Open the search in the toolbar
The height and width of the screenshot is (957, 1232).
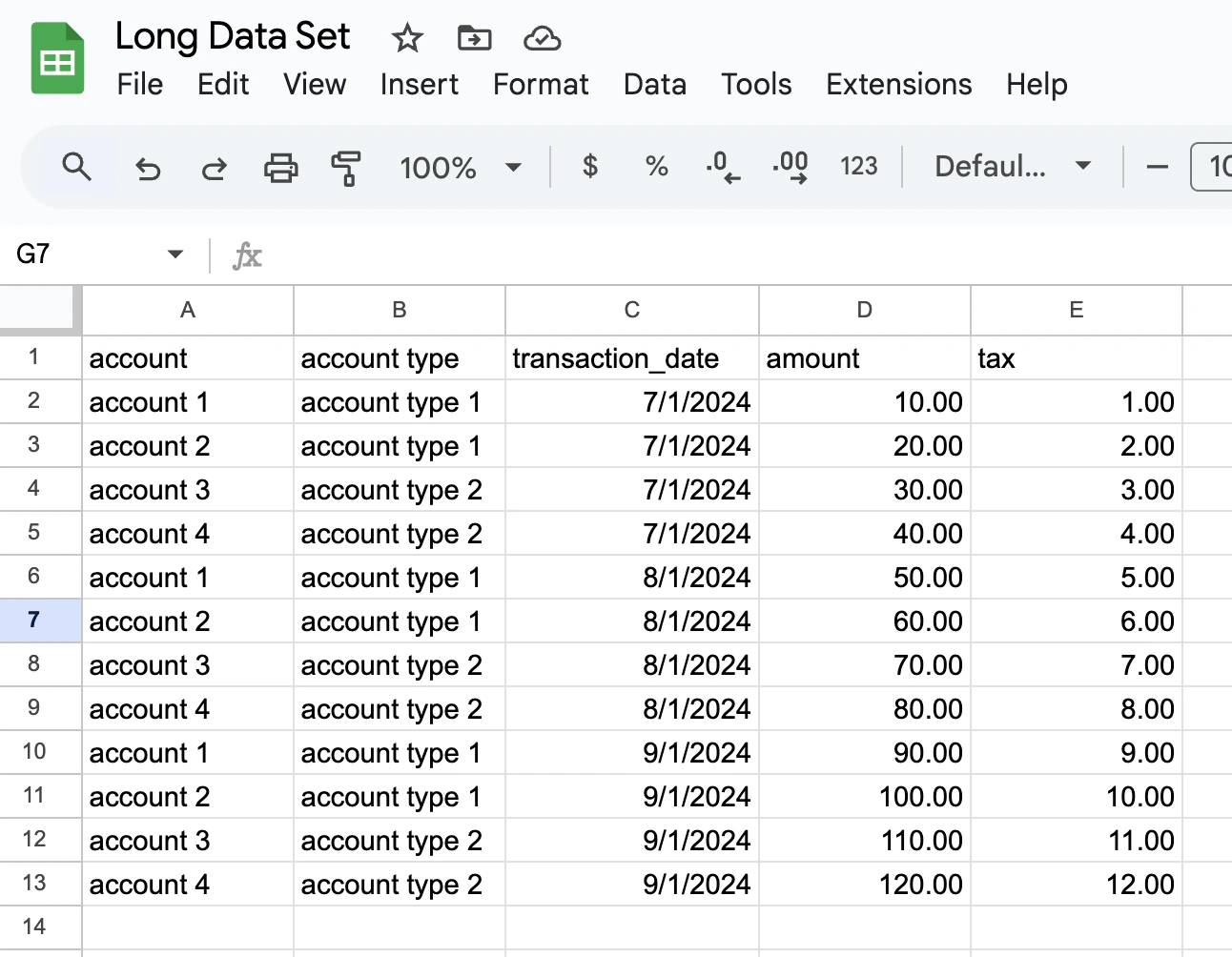[76, 168]
